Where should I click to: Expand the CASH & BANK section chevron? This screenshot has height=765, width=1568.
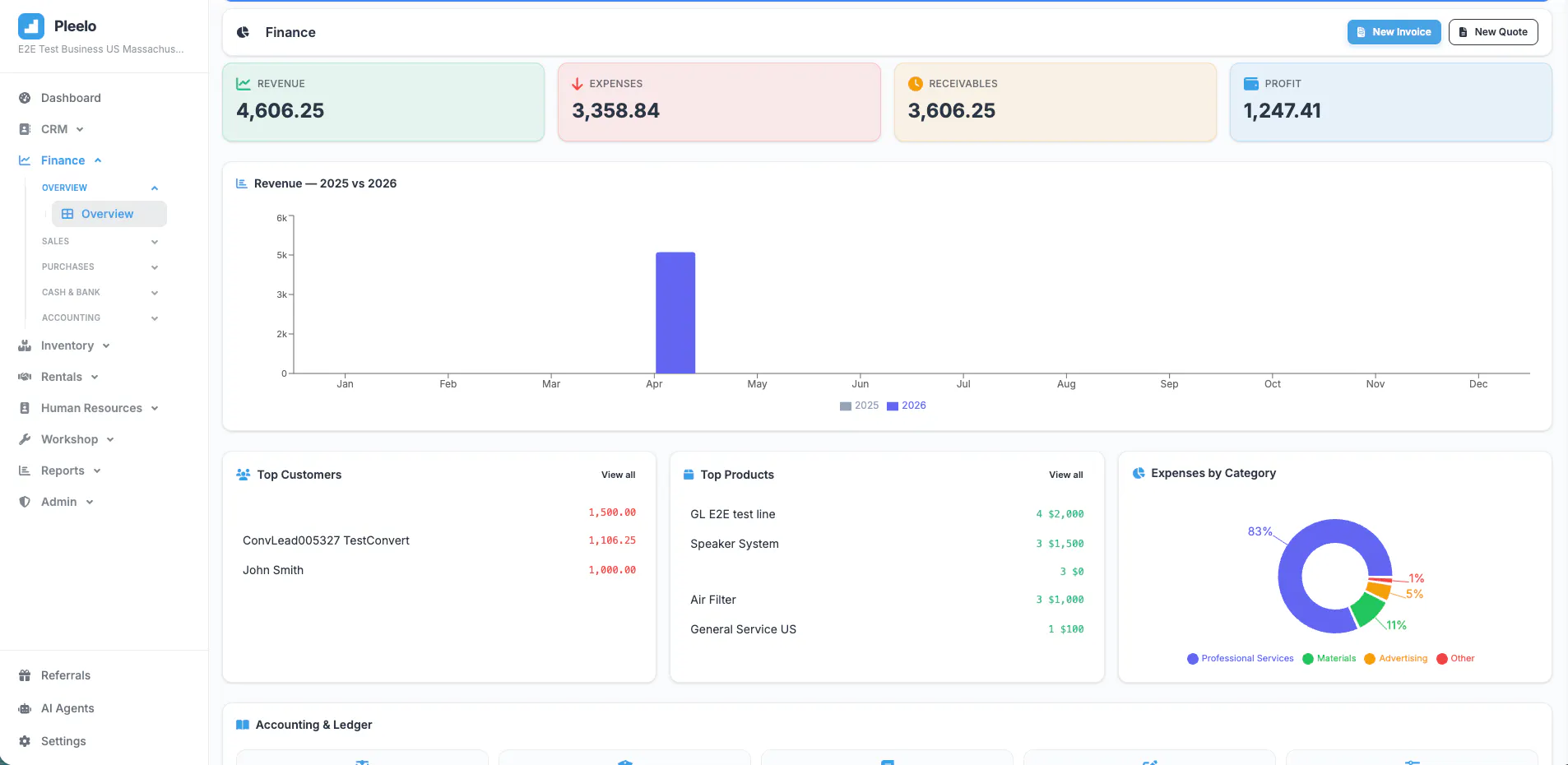[155, 293]
